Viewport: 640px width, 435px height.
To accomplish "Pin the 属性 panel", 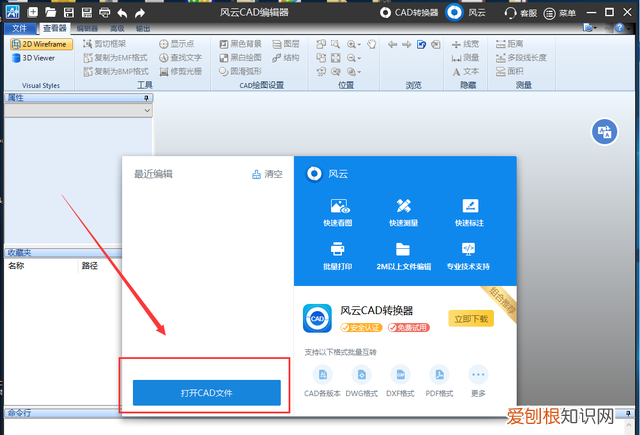I will 146,98.
